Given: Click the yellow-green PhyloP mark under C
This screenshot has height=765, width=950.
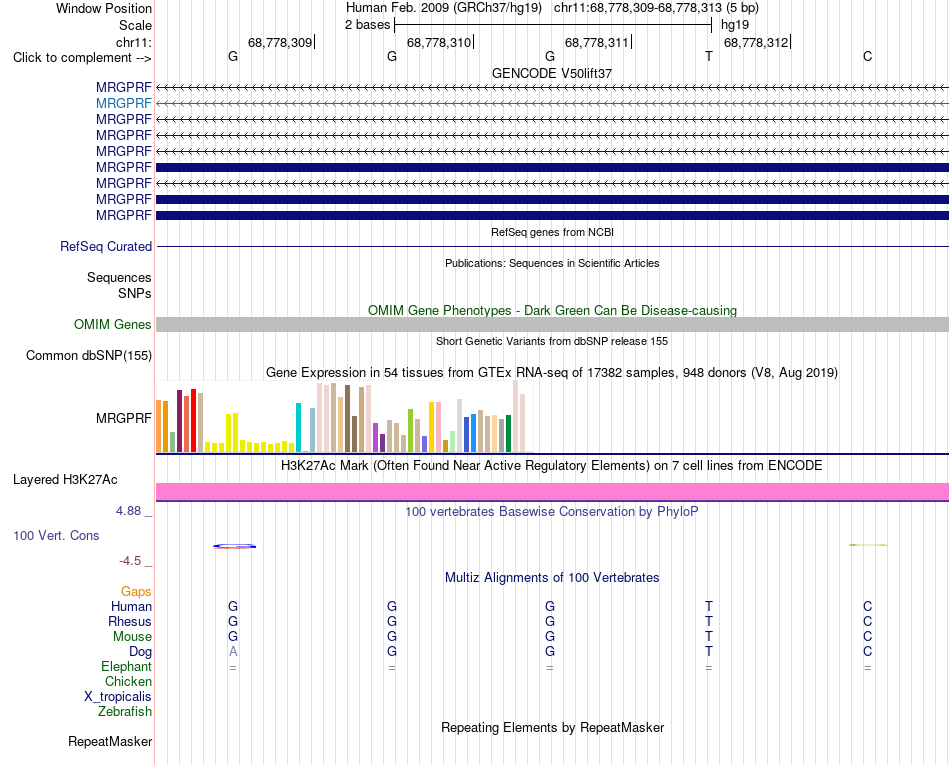Looking at the screenshot, I should (x=868, y=545).
